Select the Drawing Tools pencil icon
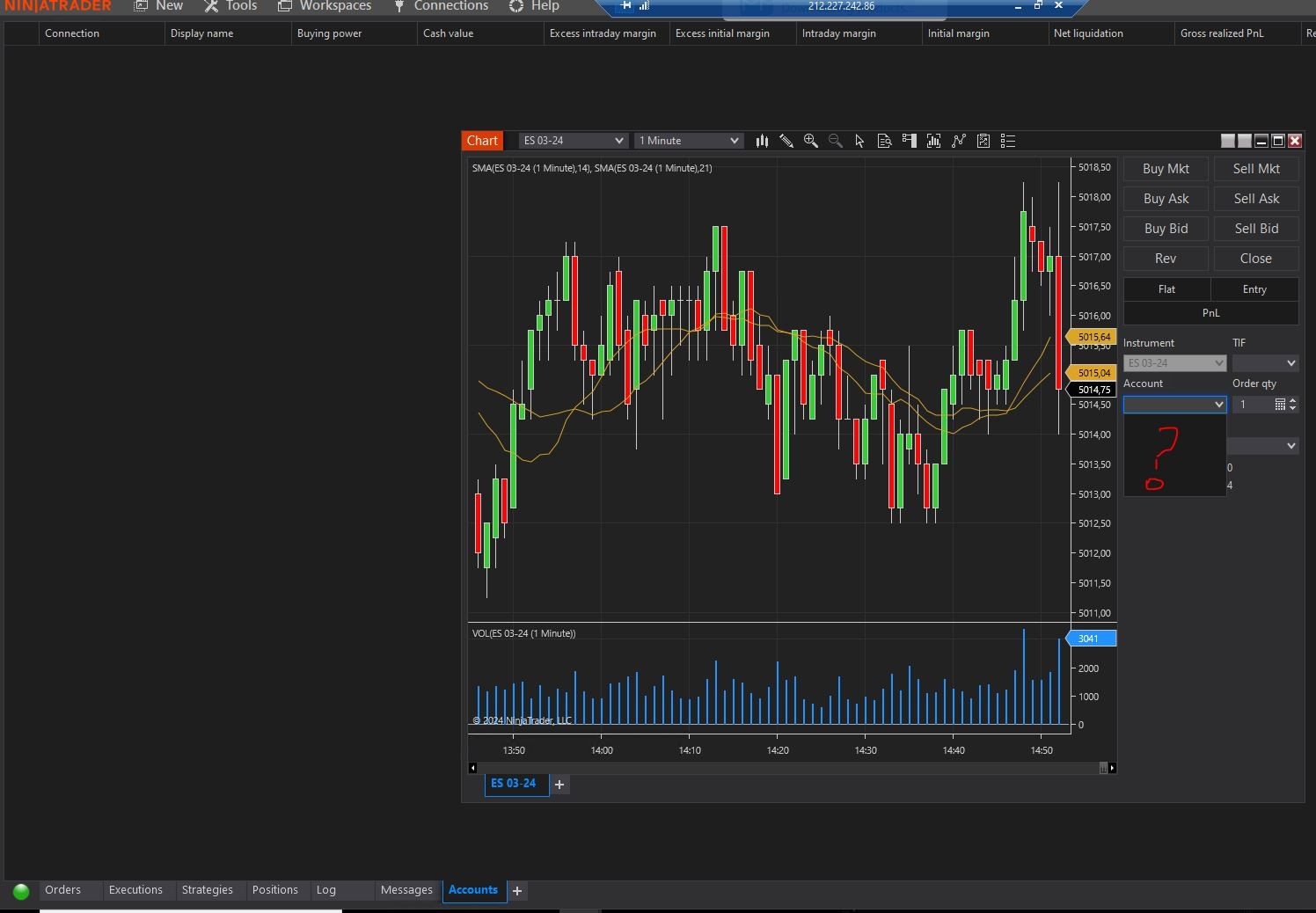 coord(786,141)
